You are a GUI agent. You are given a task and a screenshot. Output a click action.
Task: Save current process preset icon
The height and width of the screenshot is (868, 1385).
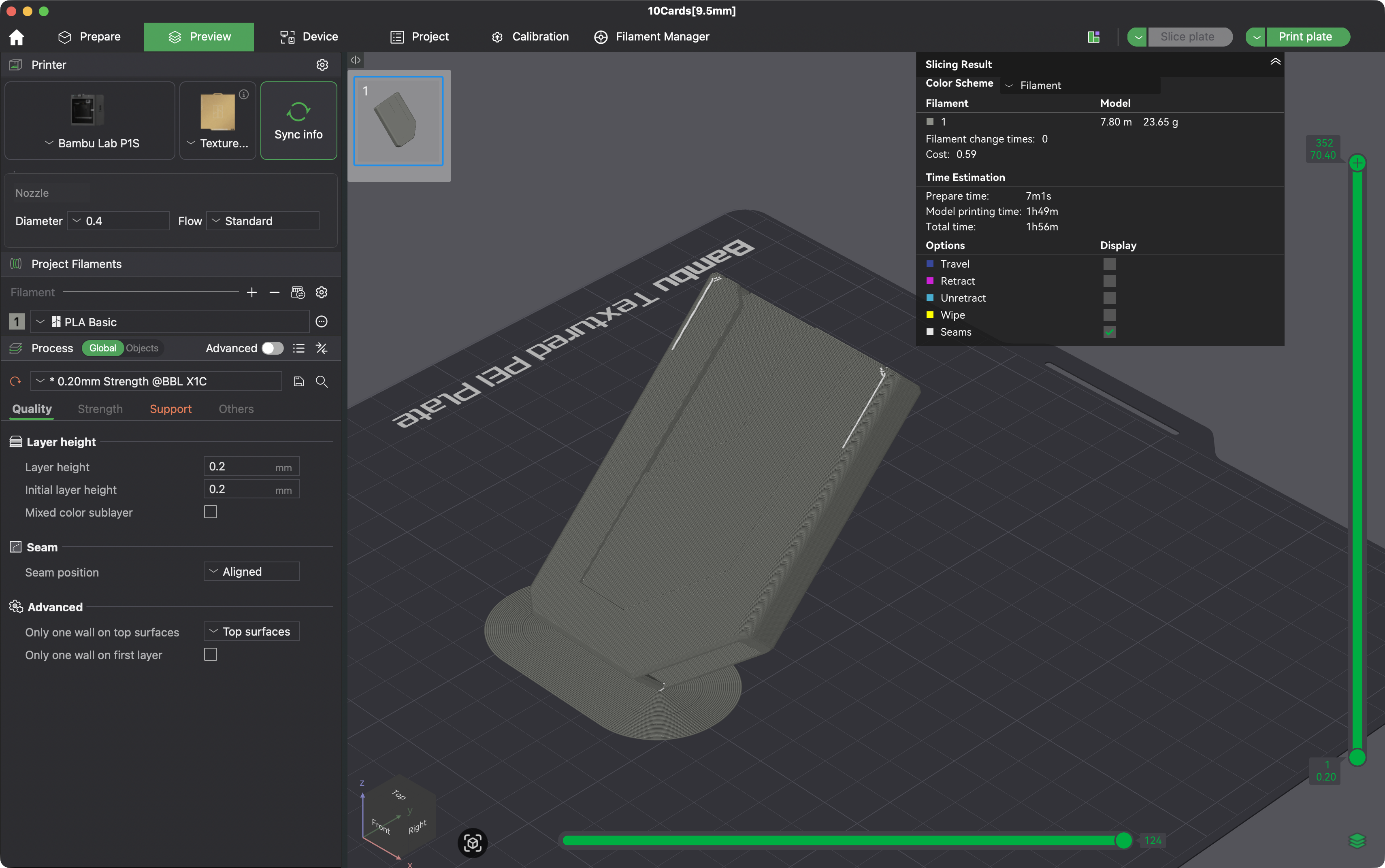pyautogui.click(x=298, y=382)
